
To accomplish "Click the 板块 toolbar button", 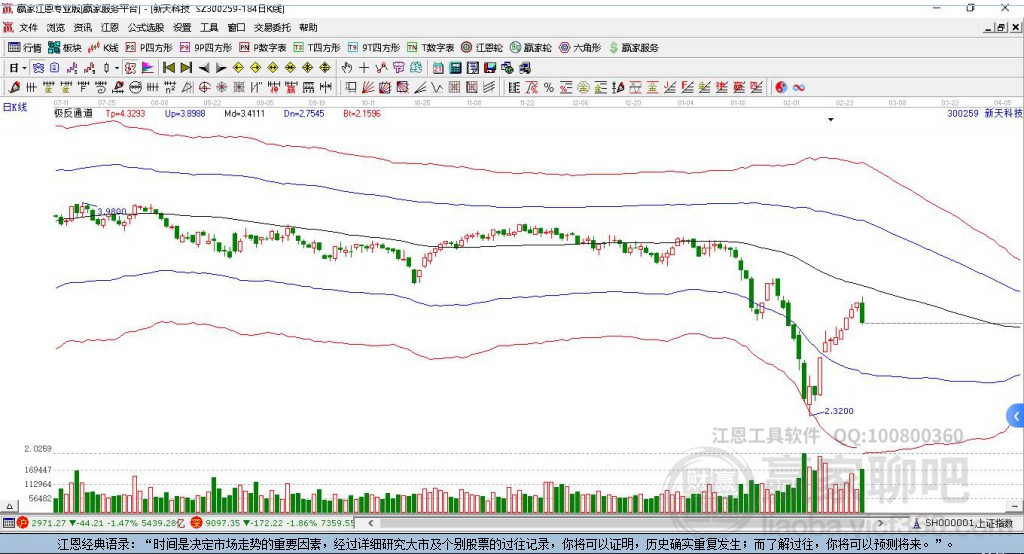I will pyautogui.click(x=65, y=48).
